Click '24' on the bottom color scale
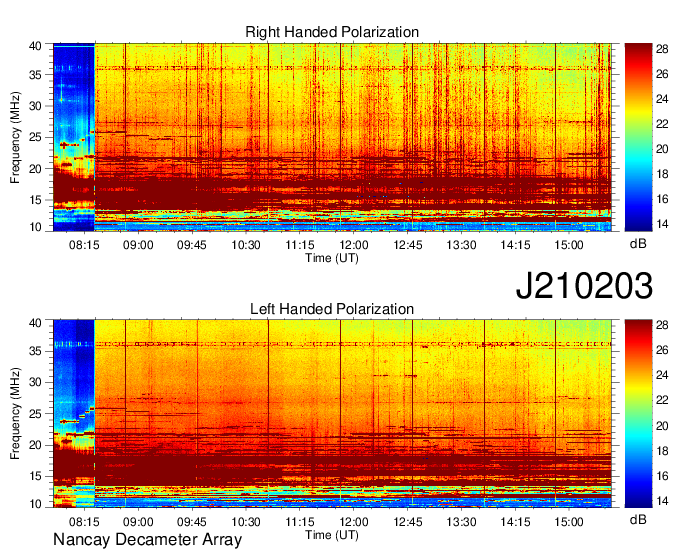The image size is (680, 552). coord(662,376)
